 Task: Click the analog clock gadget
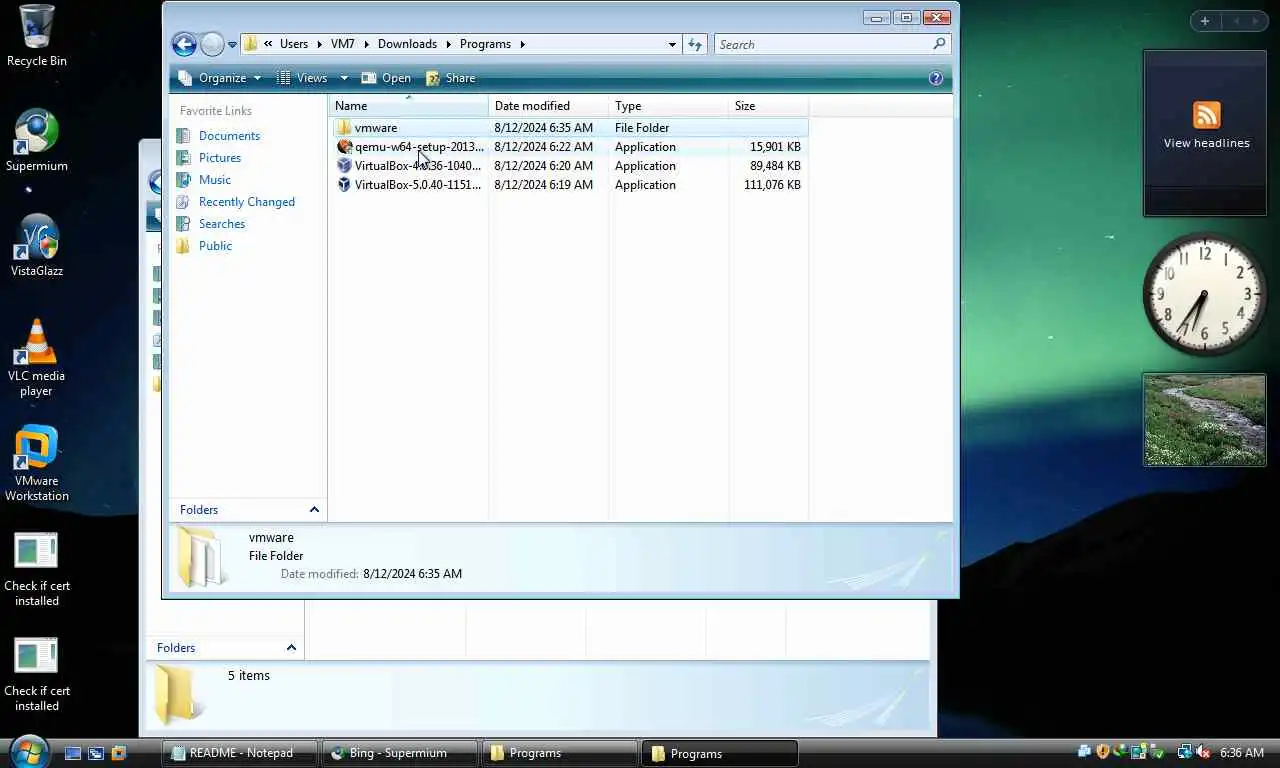1204,295
